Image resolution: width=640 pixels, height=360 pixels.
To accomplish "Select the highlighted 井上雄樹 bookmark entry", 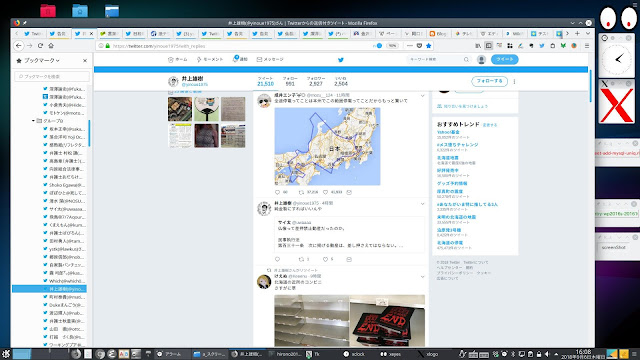I will point(49,289).
